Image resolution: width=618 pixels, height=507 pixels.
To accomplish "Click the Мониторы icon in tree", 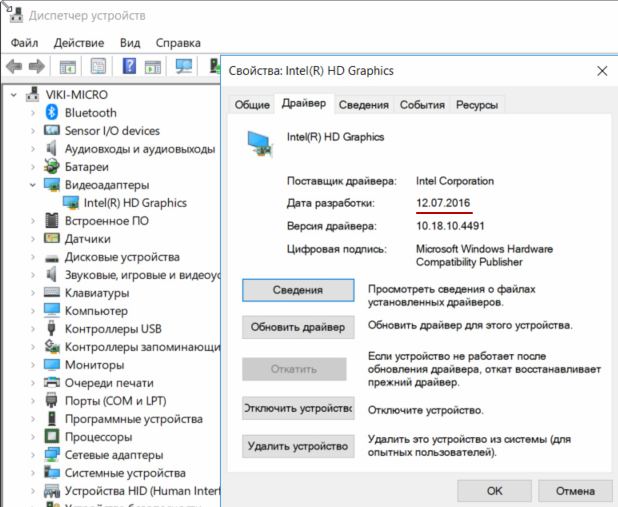I will coord(52,365).
